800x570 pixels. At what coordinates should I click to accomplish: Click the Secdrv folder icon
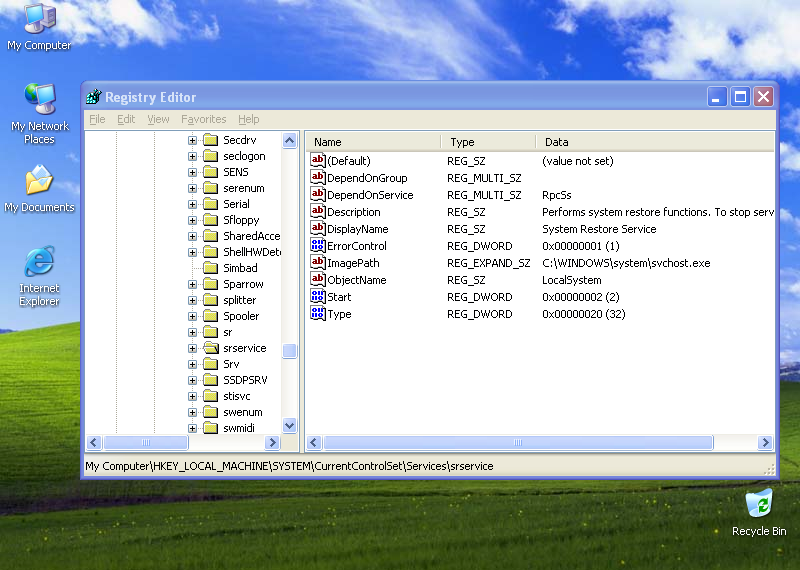(x=211, y=140)
